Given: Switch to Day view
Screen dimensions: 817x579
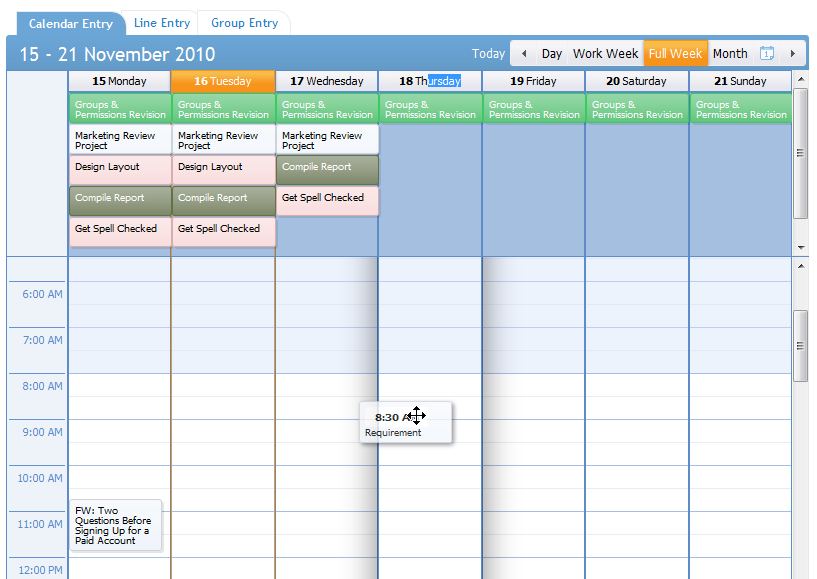Looking at the screenshot, I should 551,54.
